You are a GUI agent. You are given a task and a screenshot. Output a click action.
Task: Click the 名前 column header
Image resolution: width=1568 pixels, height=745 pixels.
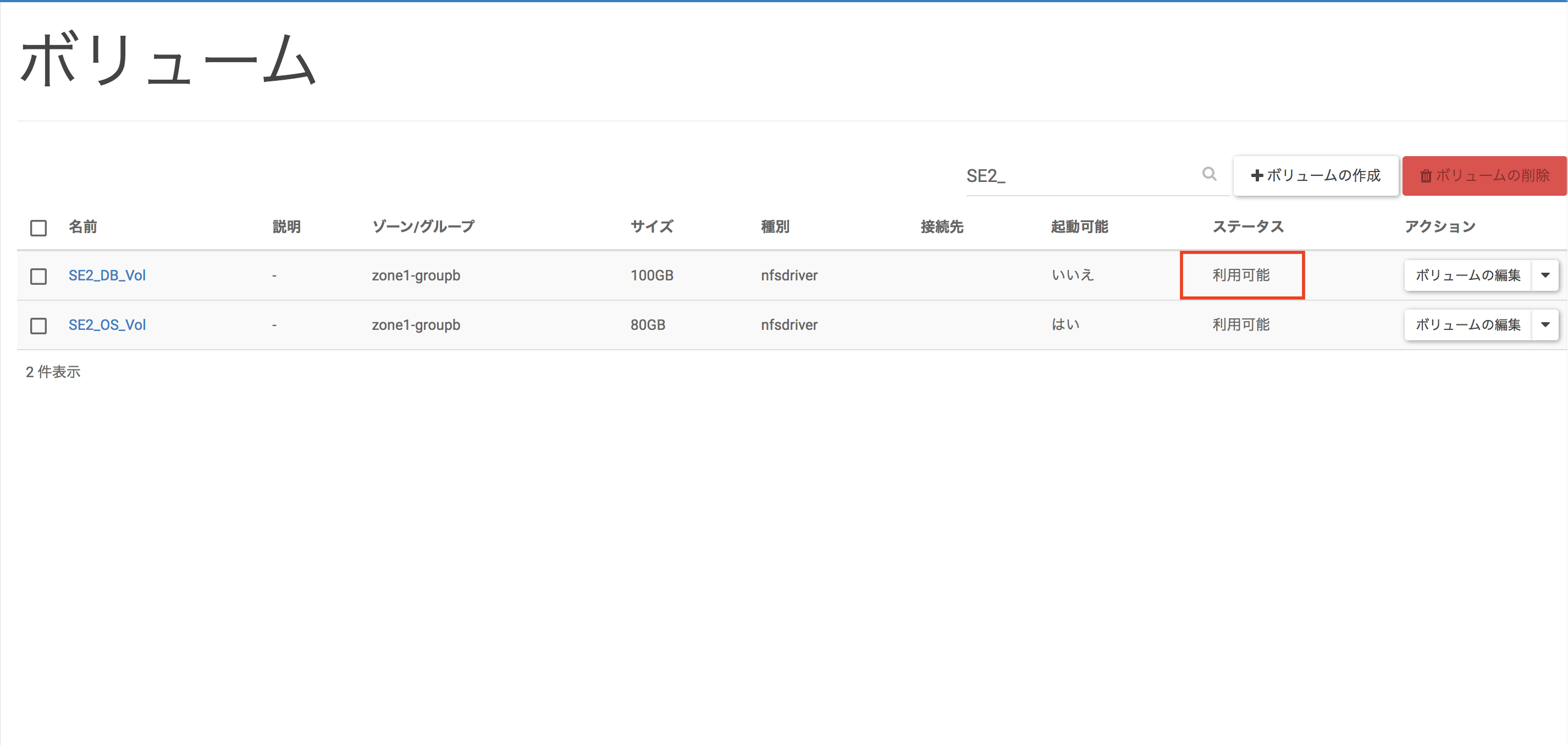click(83, 227)
